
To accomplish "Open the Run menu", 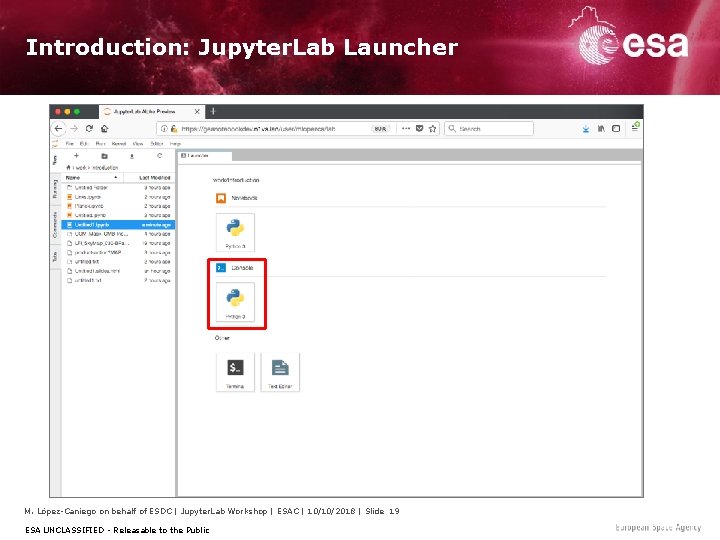I will 100,144.
